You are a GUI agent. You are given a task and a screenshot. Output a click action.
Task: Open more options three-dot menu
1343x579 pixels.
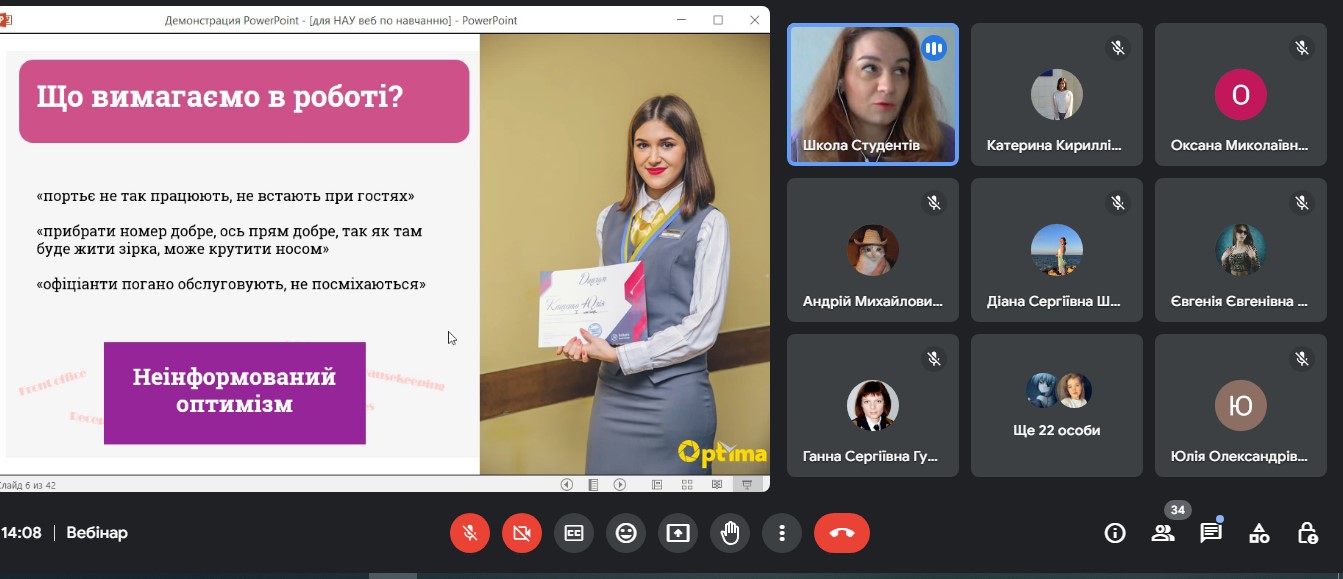click(x=782, y=533)
